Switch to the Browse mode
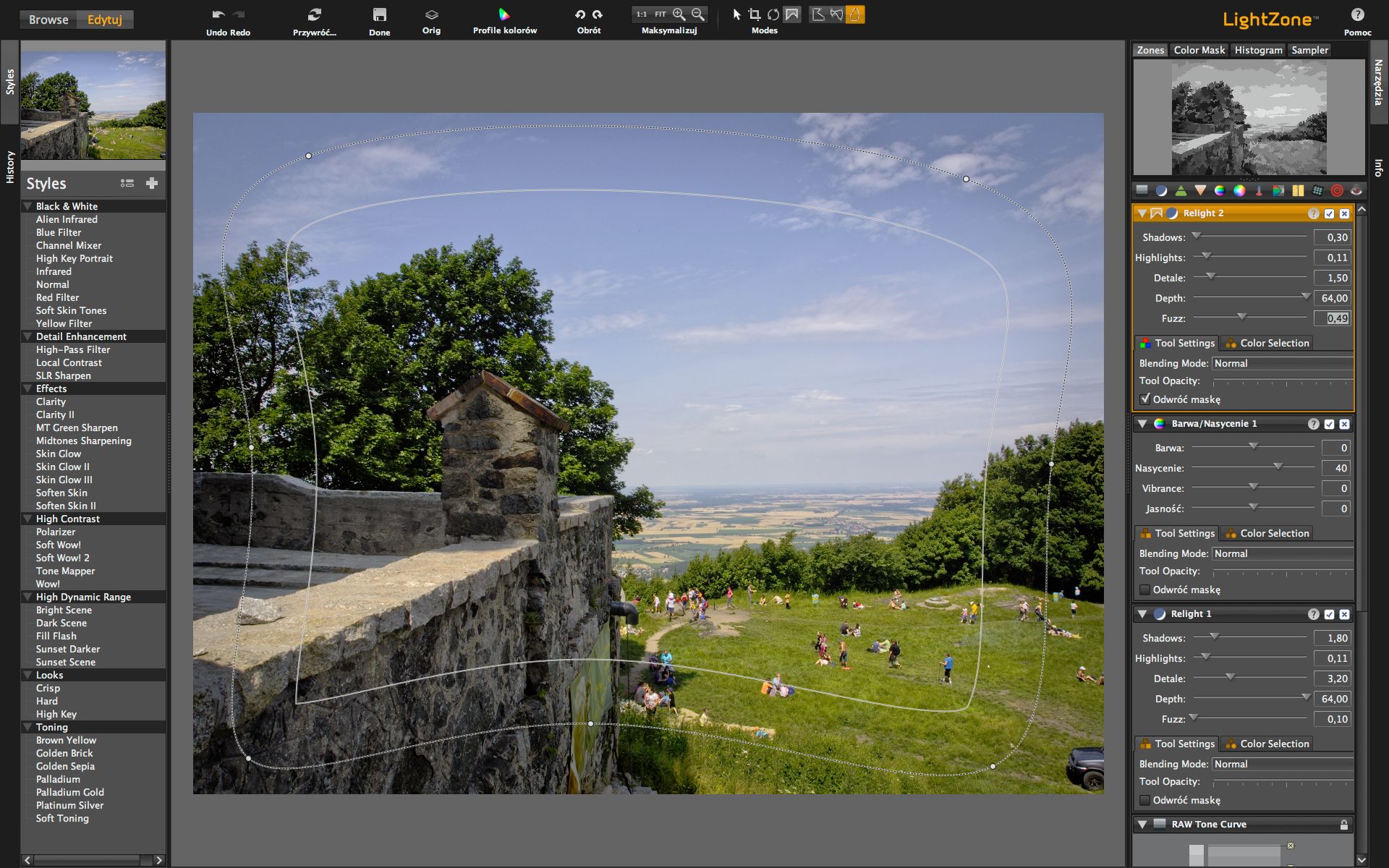 coord(48,20)
